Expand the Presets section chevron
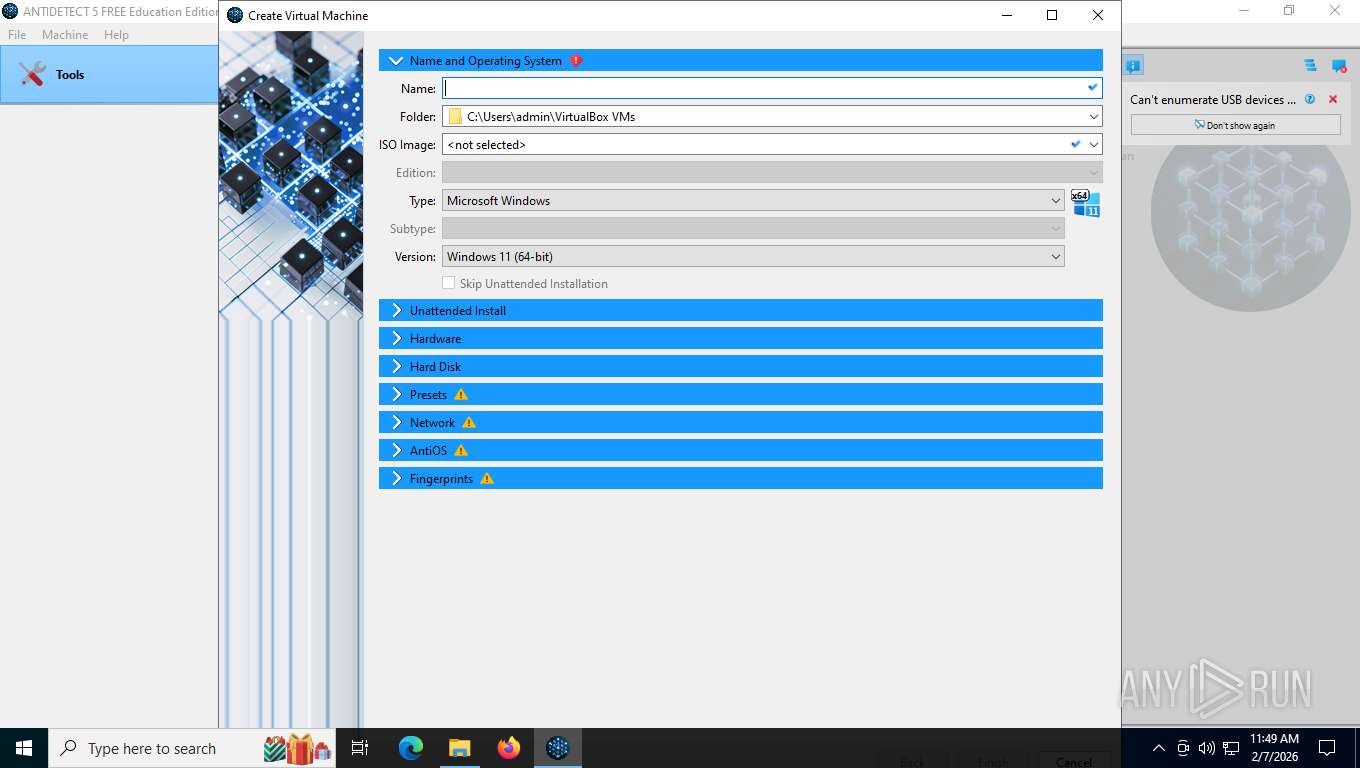Image resolution: width=1360 pixels, height=768 pixels. click(396, 394)
